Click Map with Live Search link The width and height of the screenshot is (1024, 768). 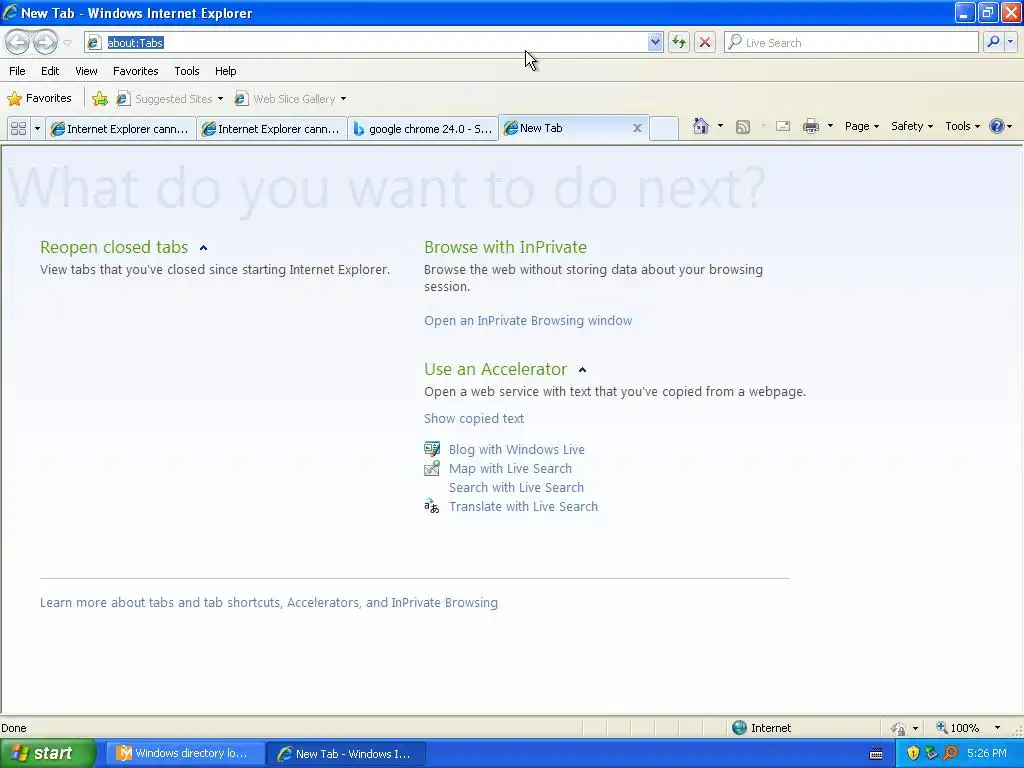[510, 468]
